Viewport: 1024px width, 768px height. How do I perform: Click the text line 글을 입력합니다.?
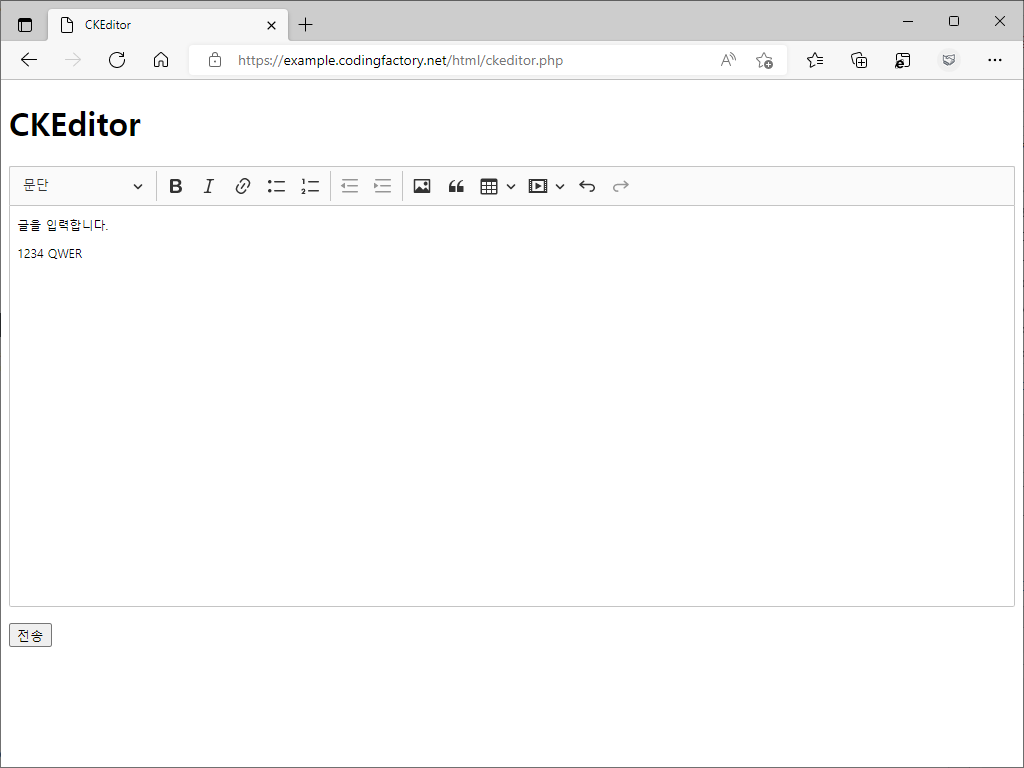click(63, 225)
